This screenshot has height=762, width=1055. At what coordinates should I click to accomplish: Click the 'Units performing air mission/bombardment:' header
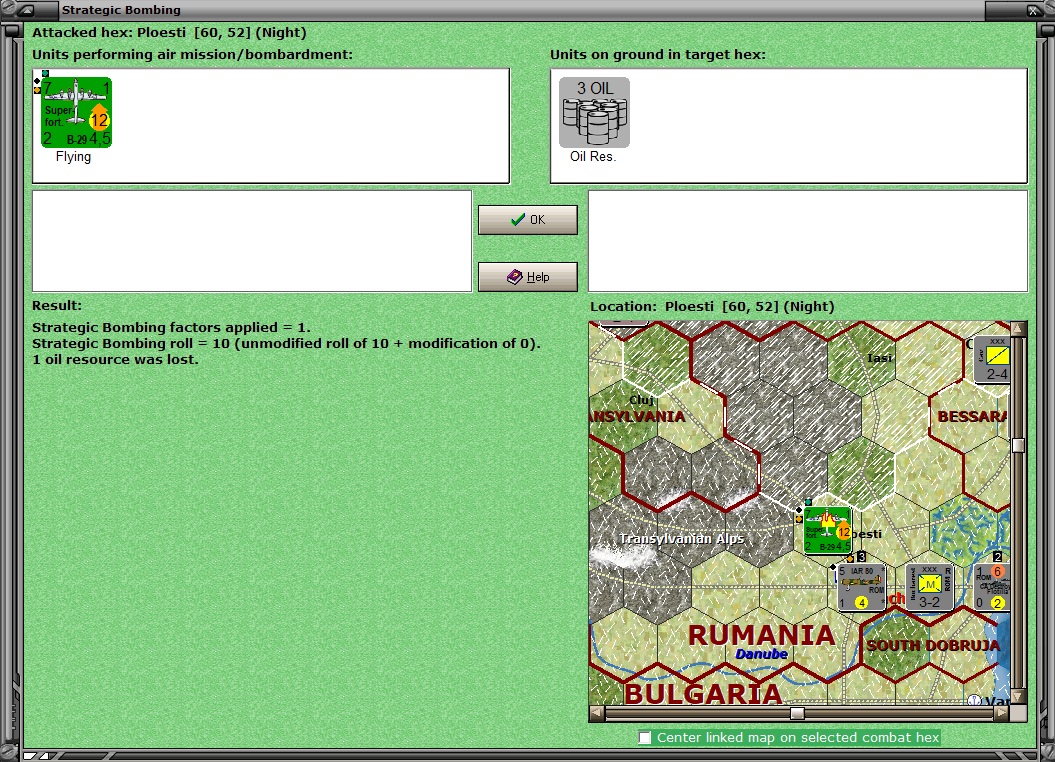tap(192, 54)
